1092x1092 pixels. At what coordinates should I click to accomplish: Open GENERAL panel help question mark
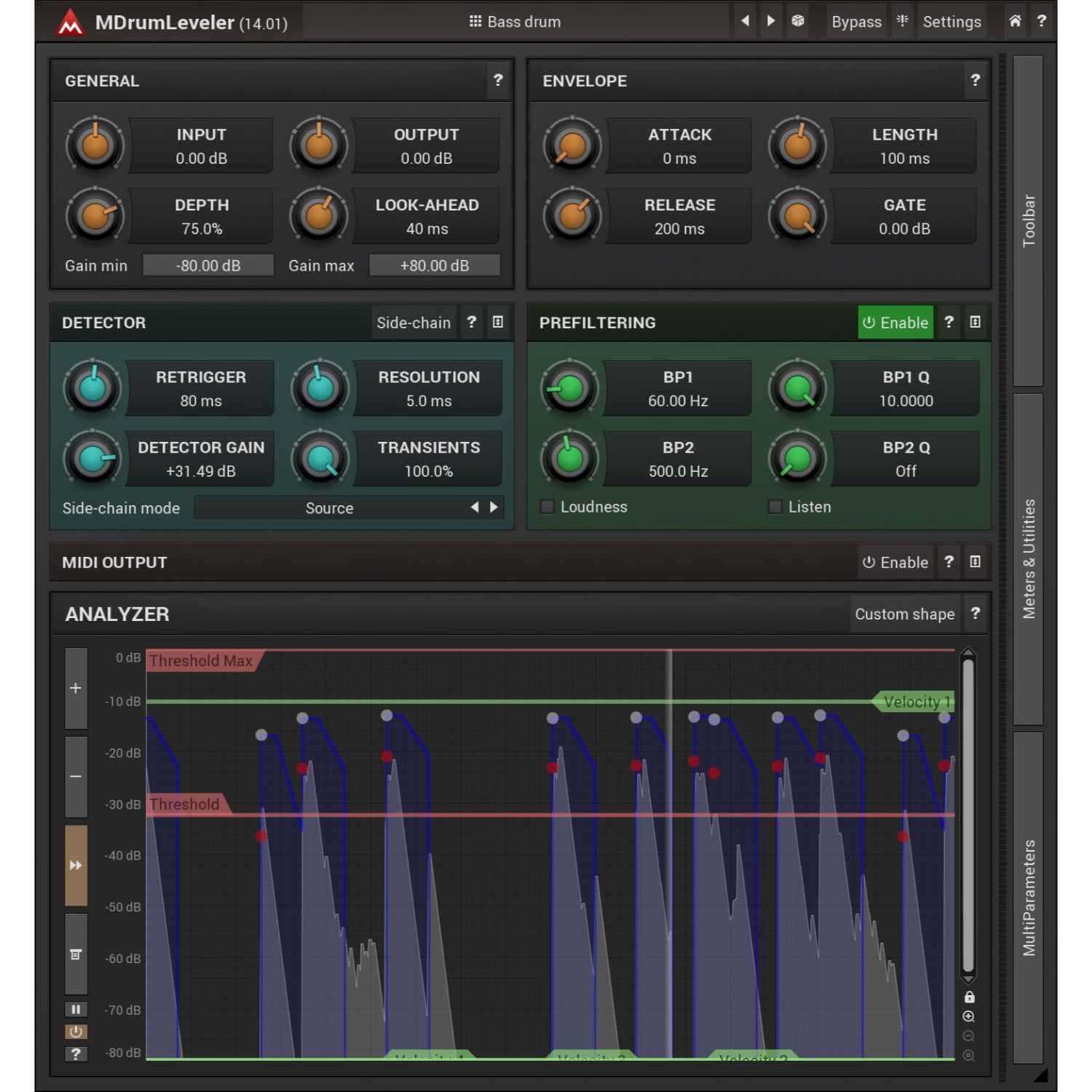pyautogui.click(x=498, y=80)
